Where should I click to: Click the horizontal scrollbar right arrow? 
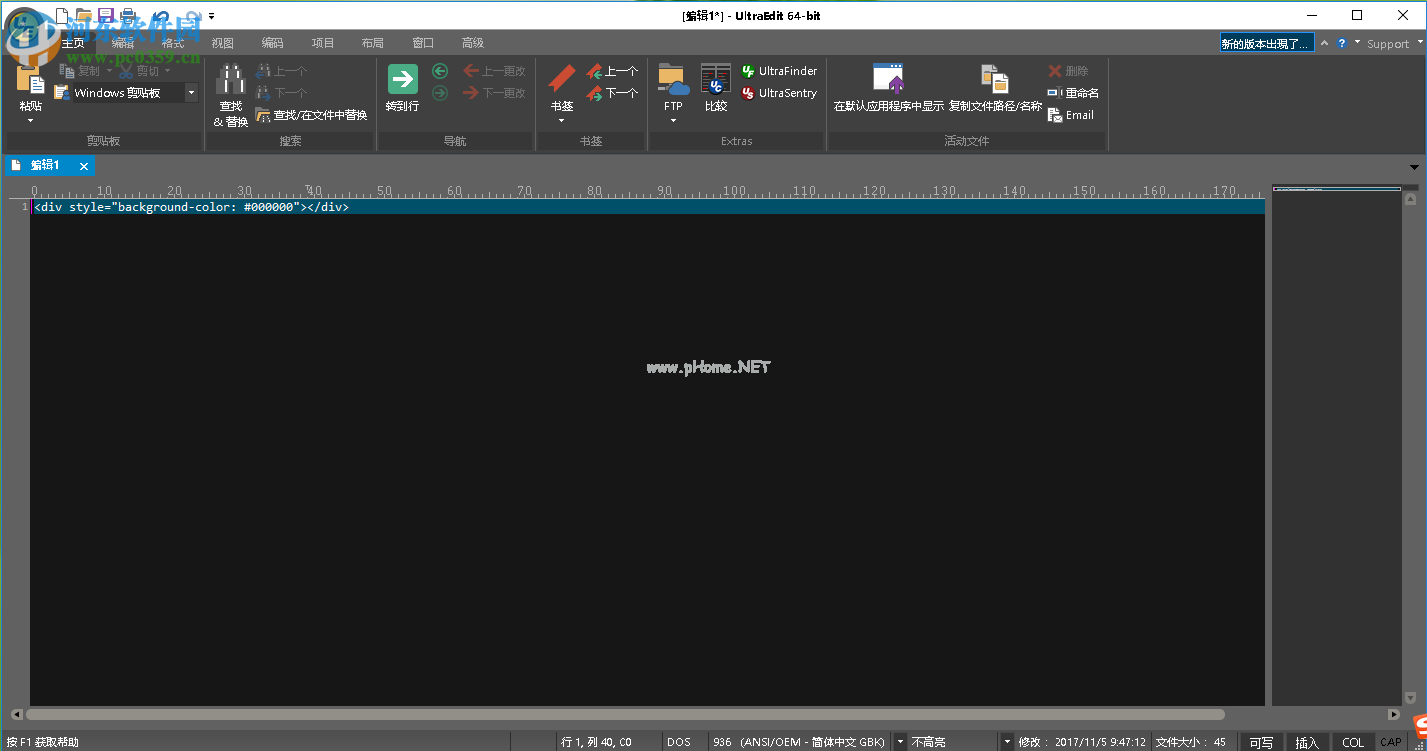pos(1394,715)
